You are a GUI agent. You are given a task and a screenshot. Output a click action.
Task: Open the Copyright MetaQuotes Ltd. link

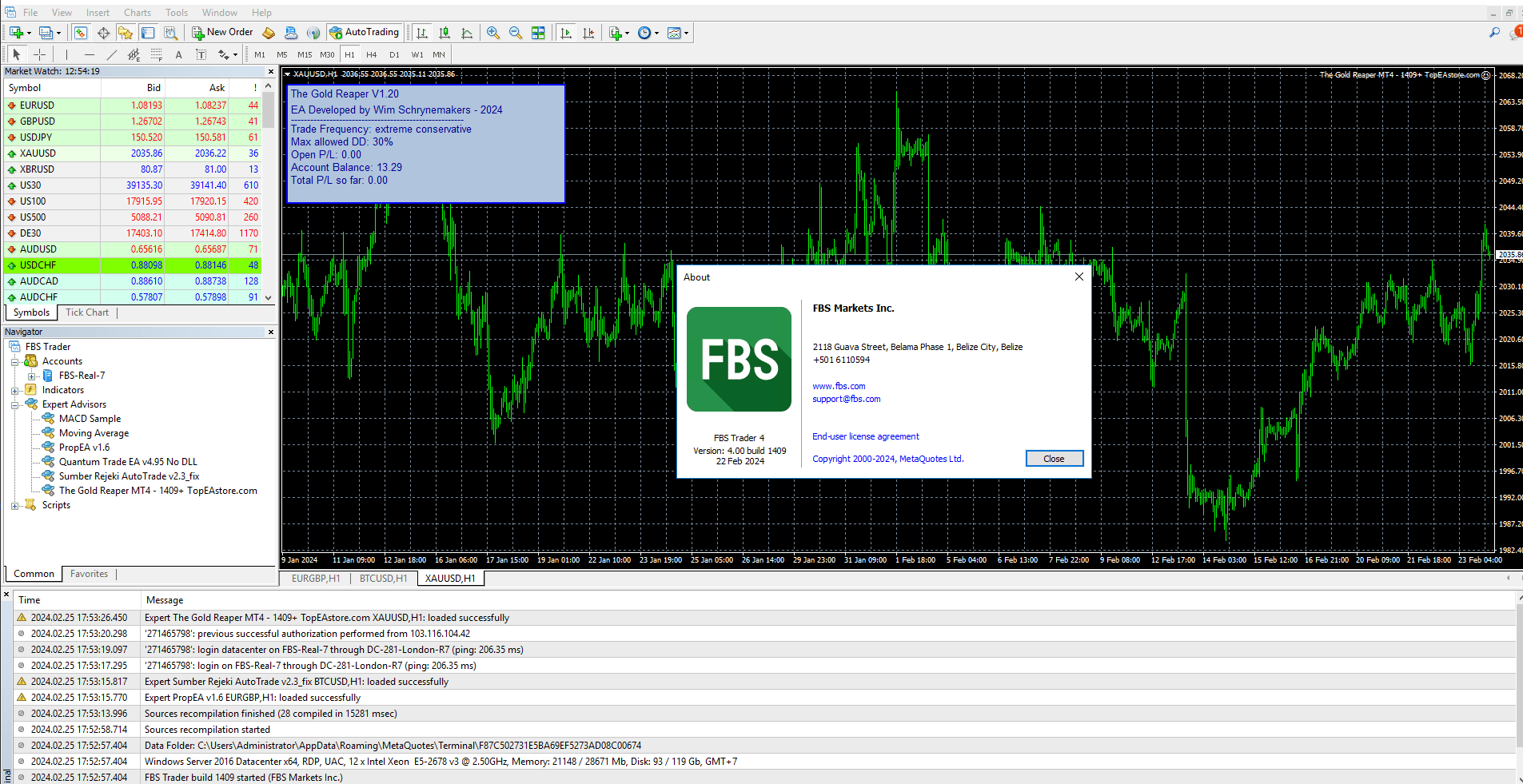[x=887, y=459]
